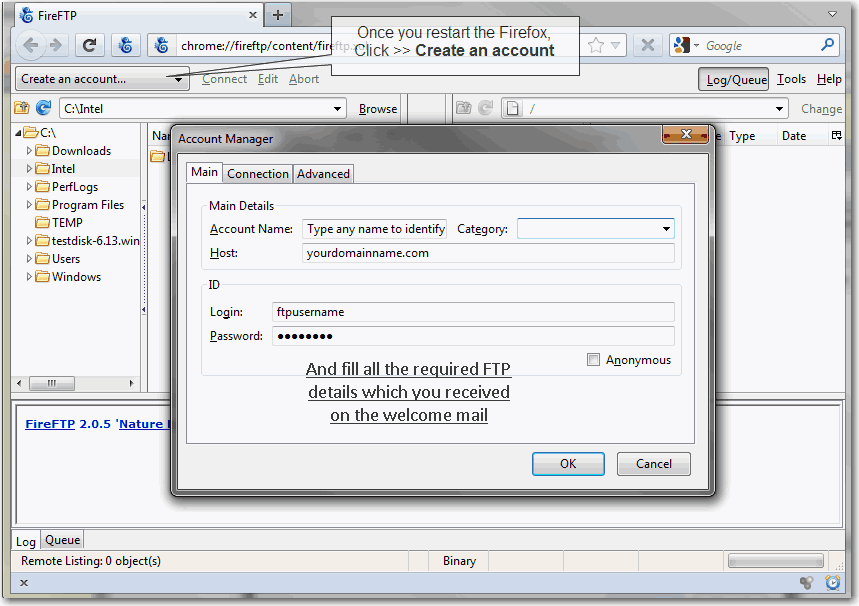Switch to the Advanced tab
The image size is (859, 606).
point(323,174)
